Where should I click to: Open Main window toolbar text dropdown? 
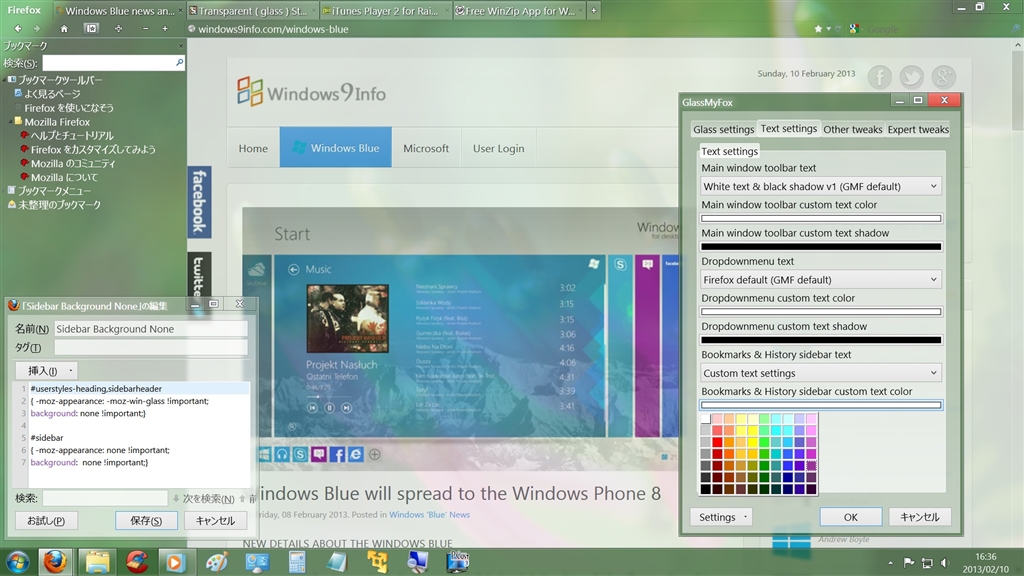coord(821,186)
